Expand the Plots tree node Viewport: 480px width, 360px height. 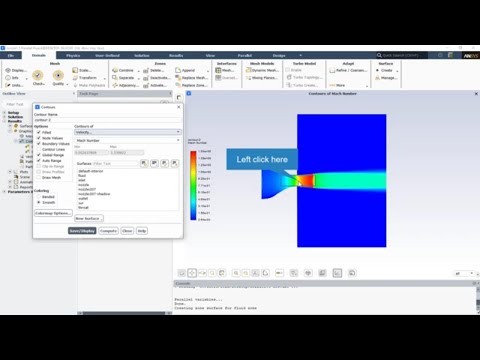coord(10,172)
